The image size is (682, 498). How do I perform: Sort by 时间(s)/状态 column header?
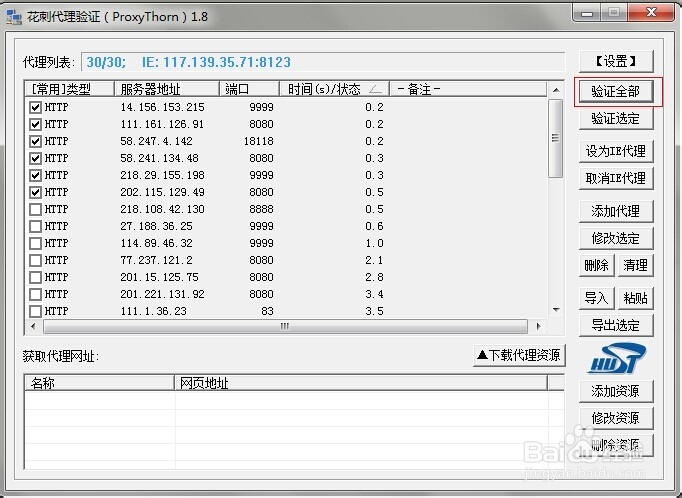point(334,89)
